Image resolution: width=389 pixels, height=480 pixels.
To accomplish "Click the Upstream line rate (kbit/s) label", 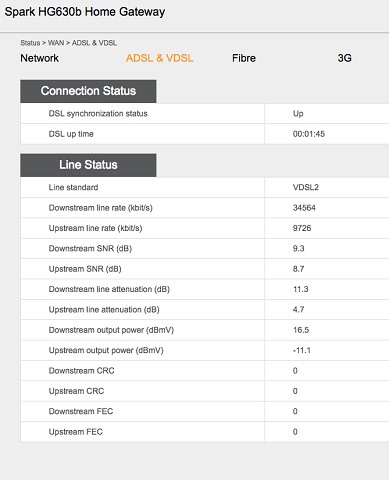I will (x=95, y=228).
